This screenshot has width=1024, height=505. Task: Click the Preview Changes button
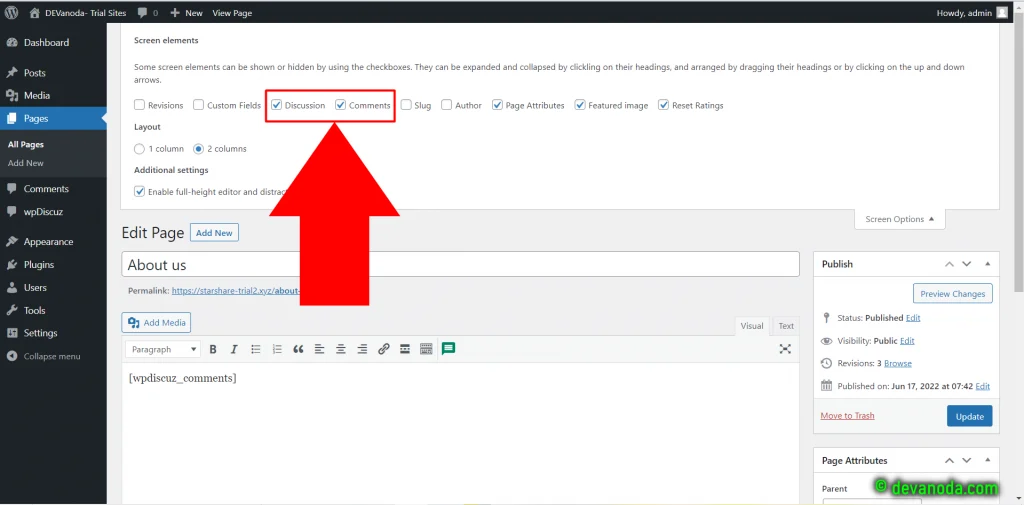click(x=953, y=293)
